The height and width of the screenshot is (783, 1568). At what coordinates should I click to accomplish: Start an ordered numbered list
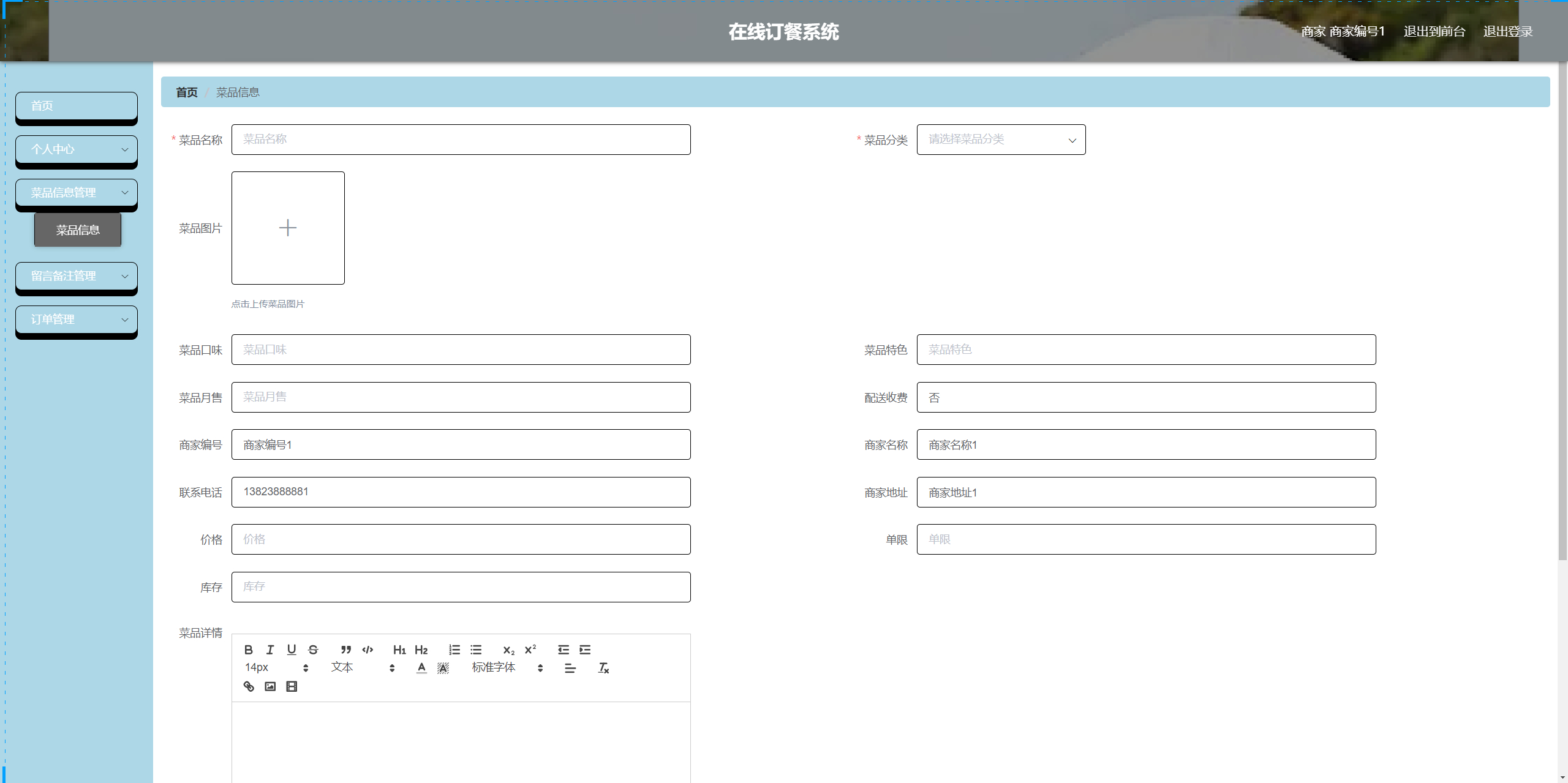coord(454,650)
